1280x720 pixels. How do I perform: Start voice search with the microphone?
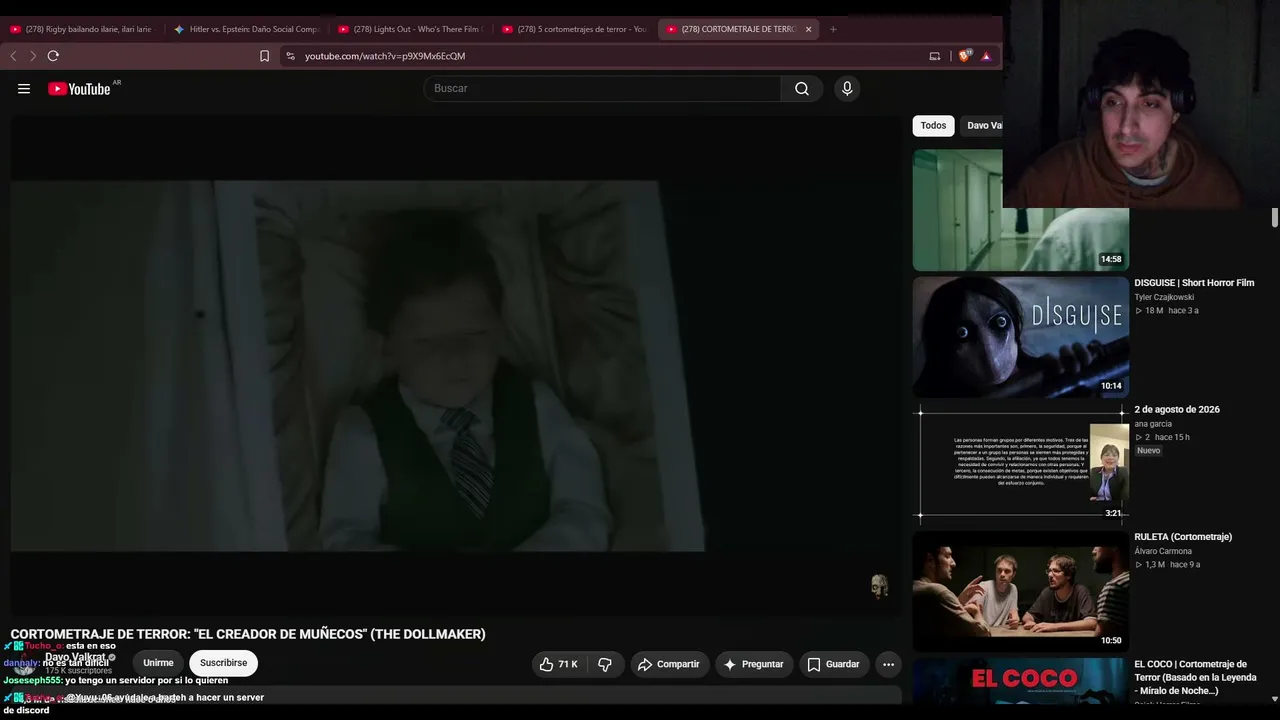coord(847,89)
